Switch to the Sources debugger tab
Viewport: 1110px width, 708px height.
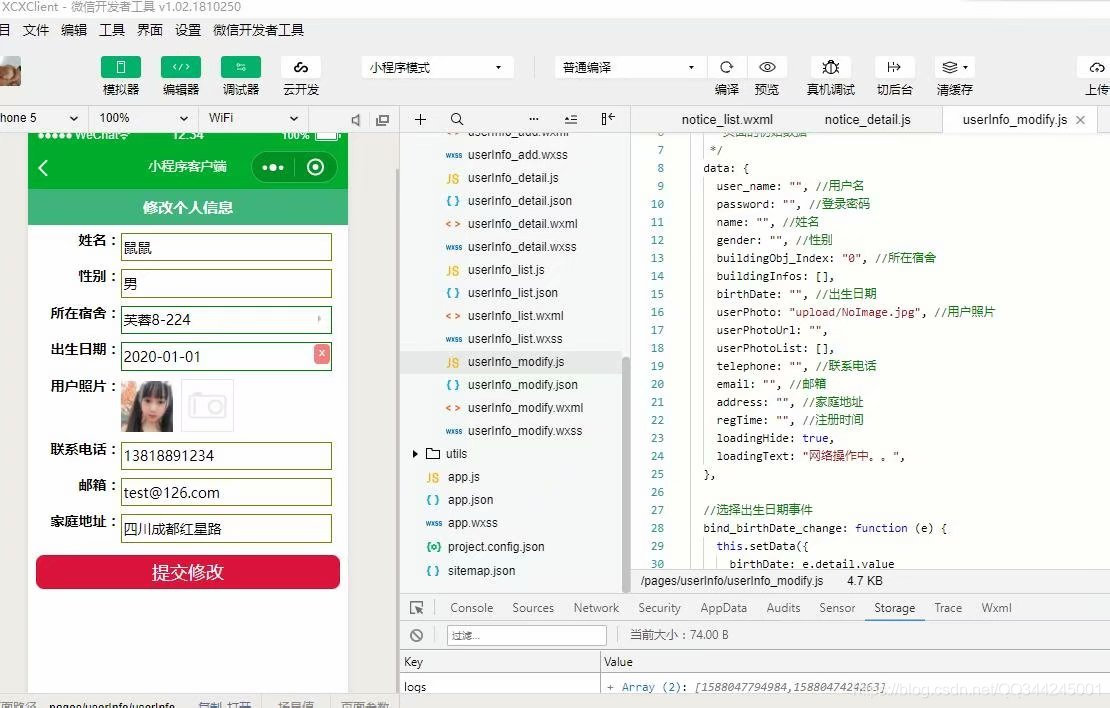pyautogui.click(x=533, y=608)
